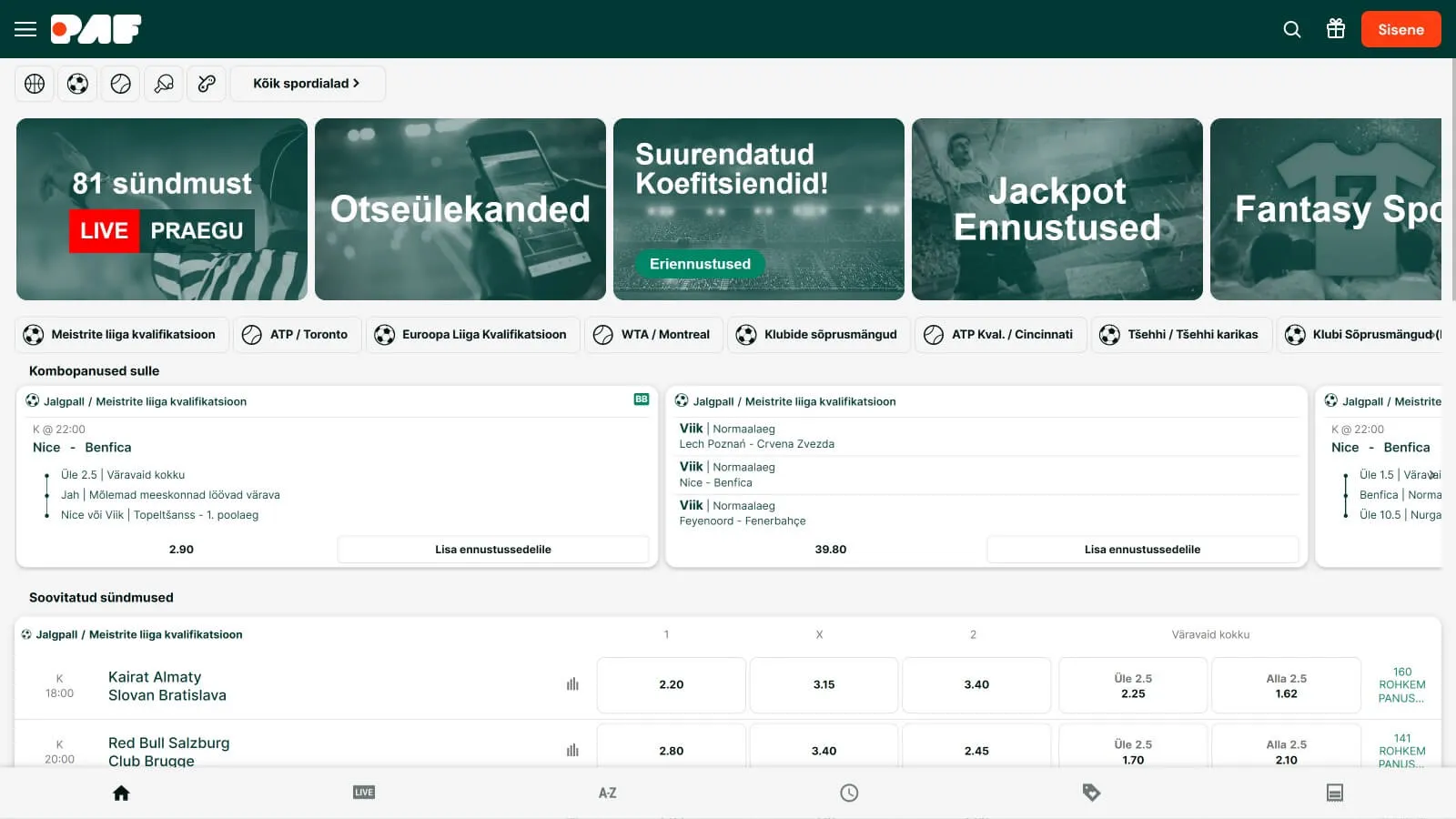Select Üle 2.5 at 1.70

tap(1133, 747)
